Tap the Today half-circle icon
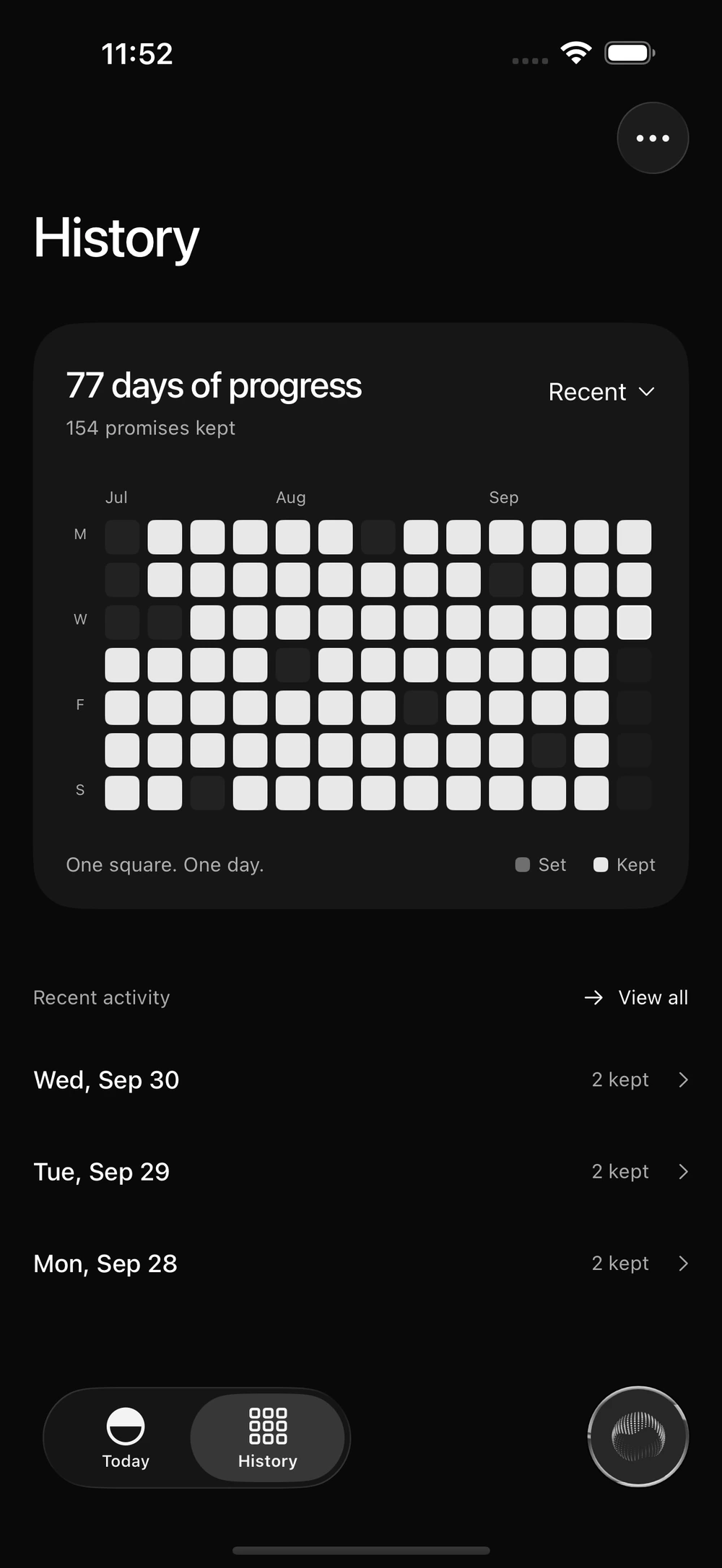The width and height of the screenshot is (722, 1568). [x=126, y=1426]
